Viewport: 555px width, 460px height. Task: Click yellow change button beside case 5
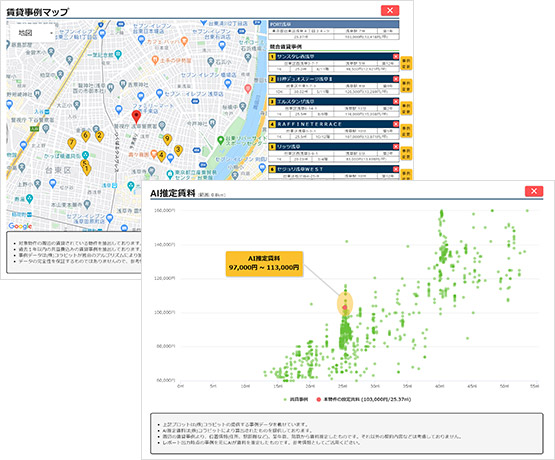[x=406, y=154]
